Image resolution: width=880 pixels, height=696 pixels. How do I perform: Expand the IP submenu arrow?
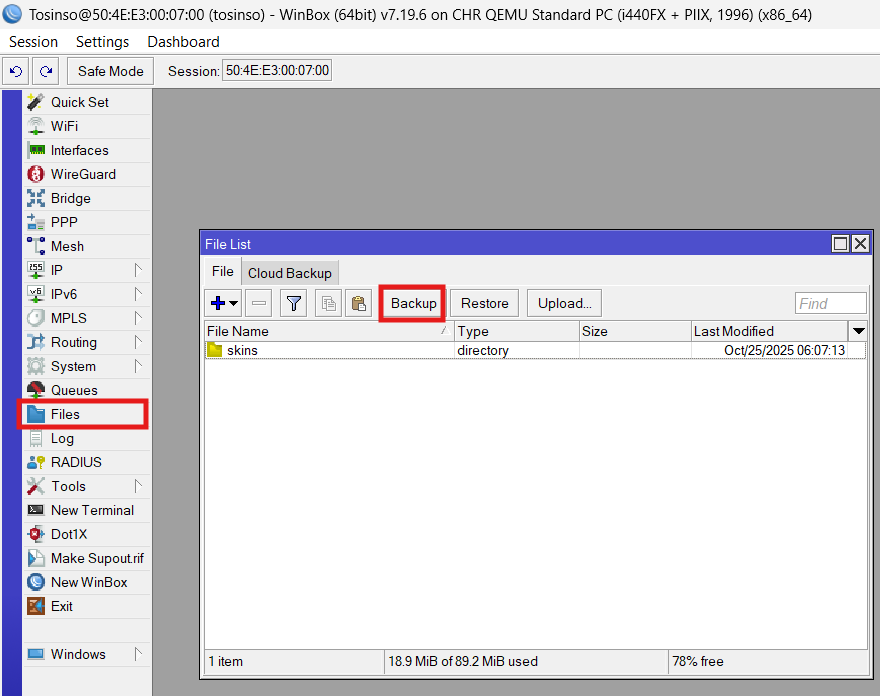tap(138, 270)
